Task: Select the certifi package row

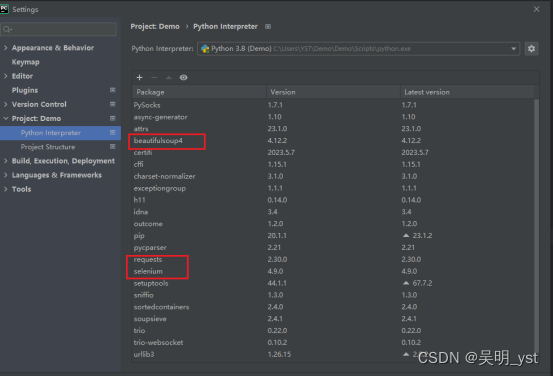Action: [333, 153]
